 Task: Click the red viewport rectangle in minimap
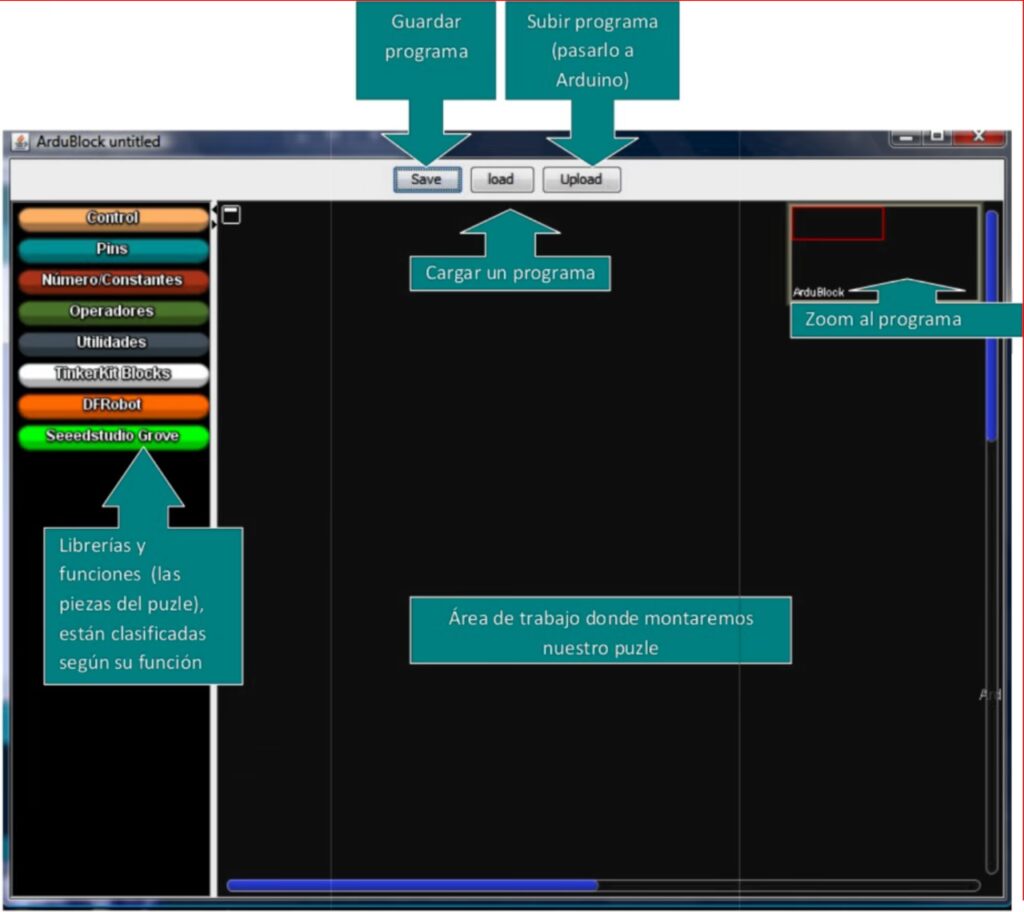click(837, 223)
